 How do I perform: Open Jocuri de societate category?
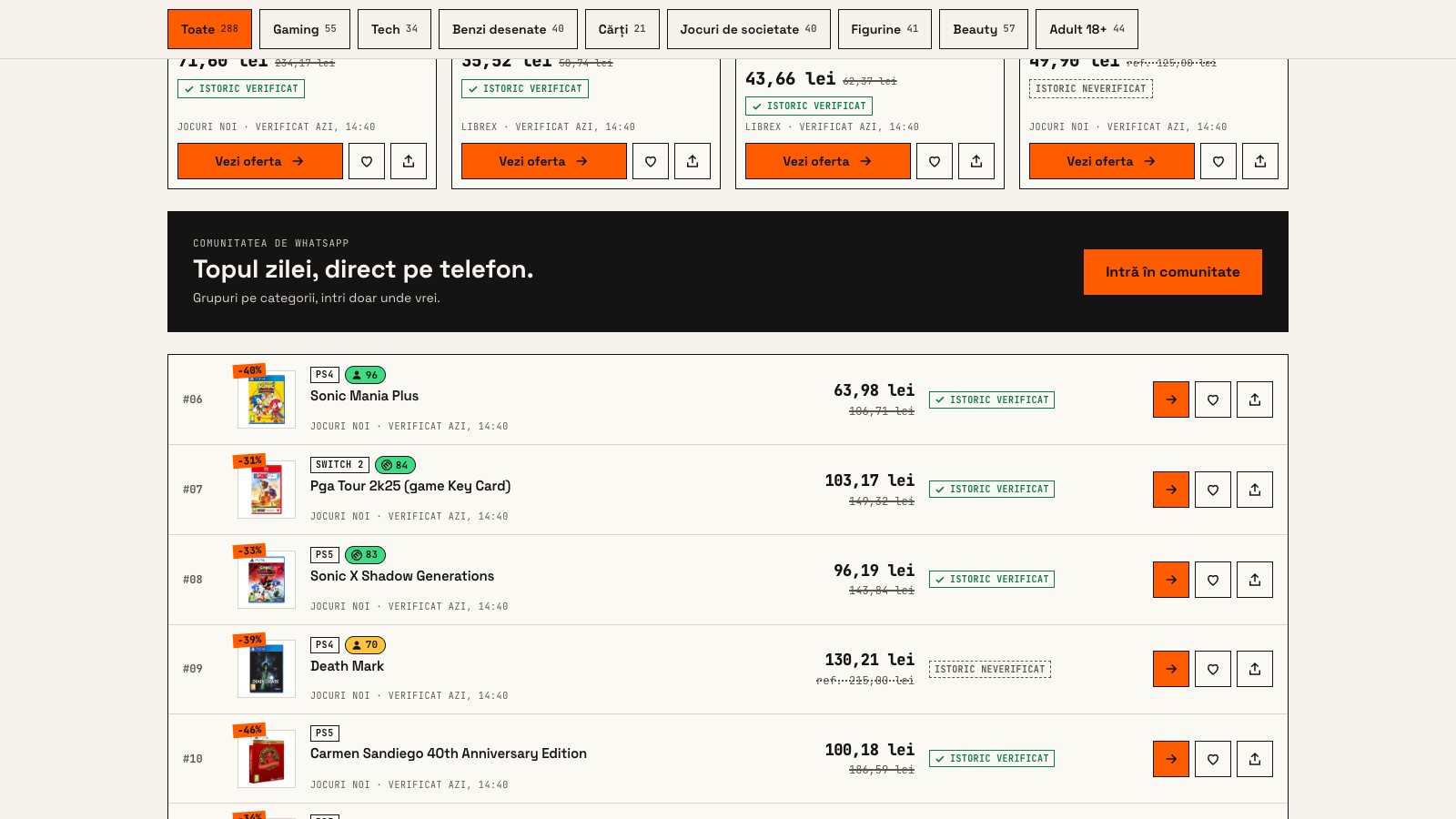[x=748, y=29]
